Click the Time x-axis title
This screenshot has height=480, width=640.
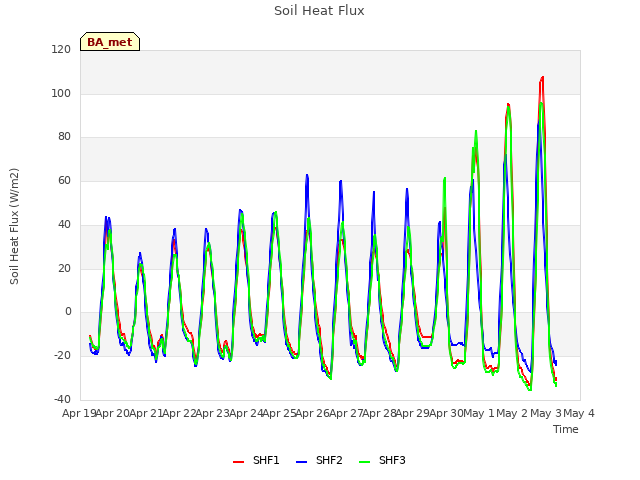coord(566,429)
